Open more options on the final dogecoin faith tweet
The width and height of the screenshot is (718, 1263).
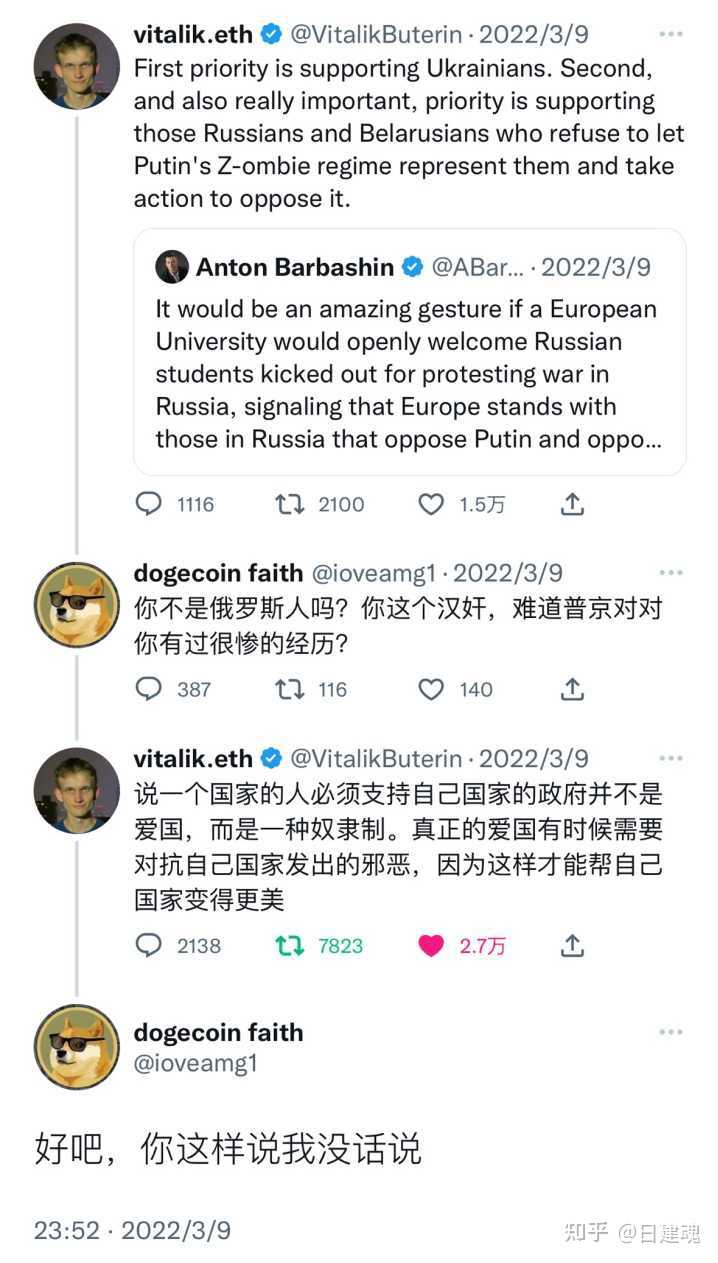671,1032
